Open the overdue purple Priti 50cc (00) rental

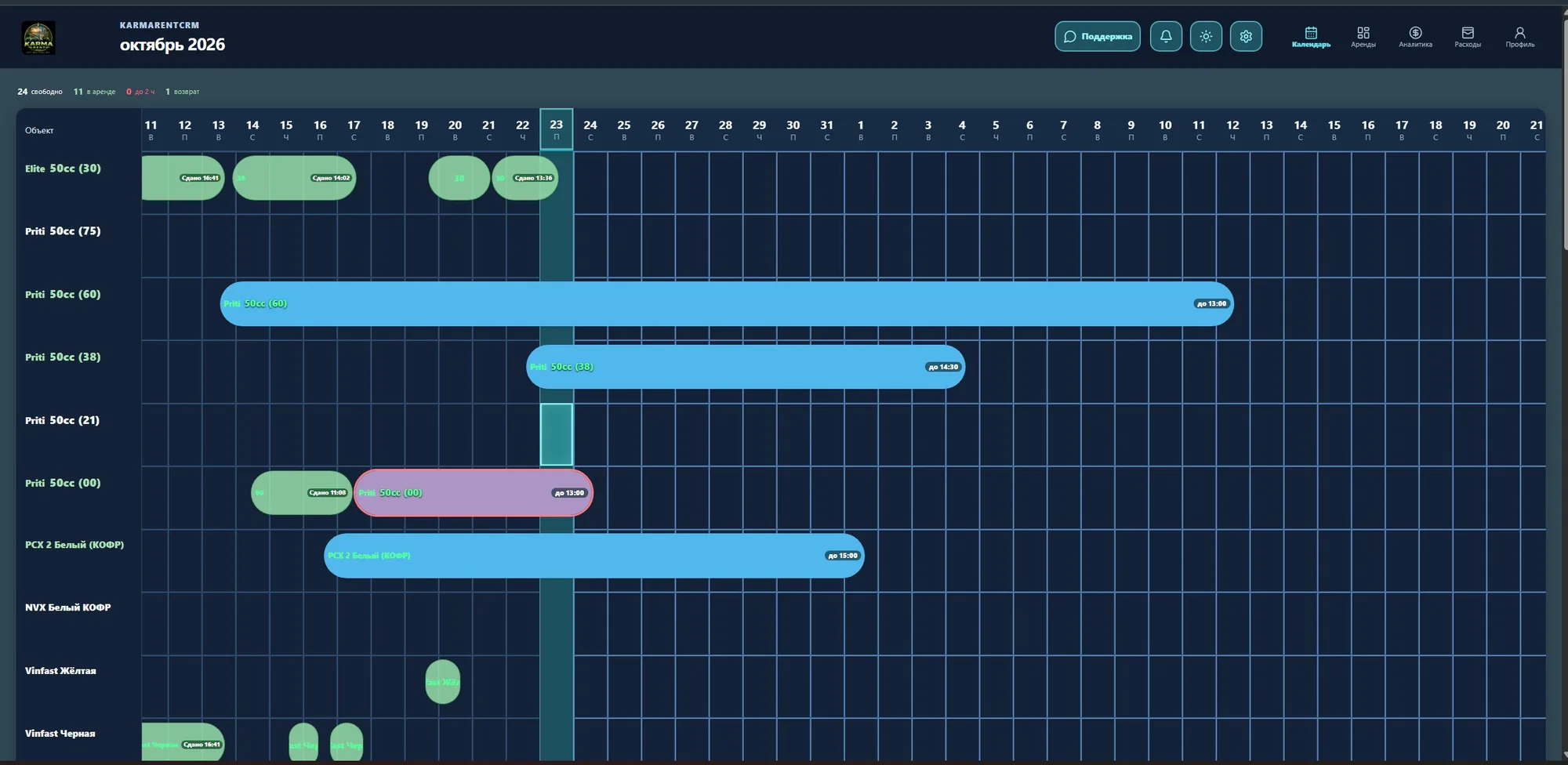point(474,492)
